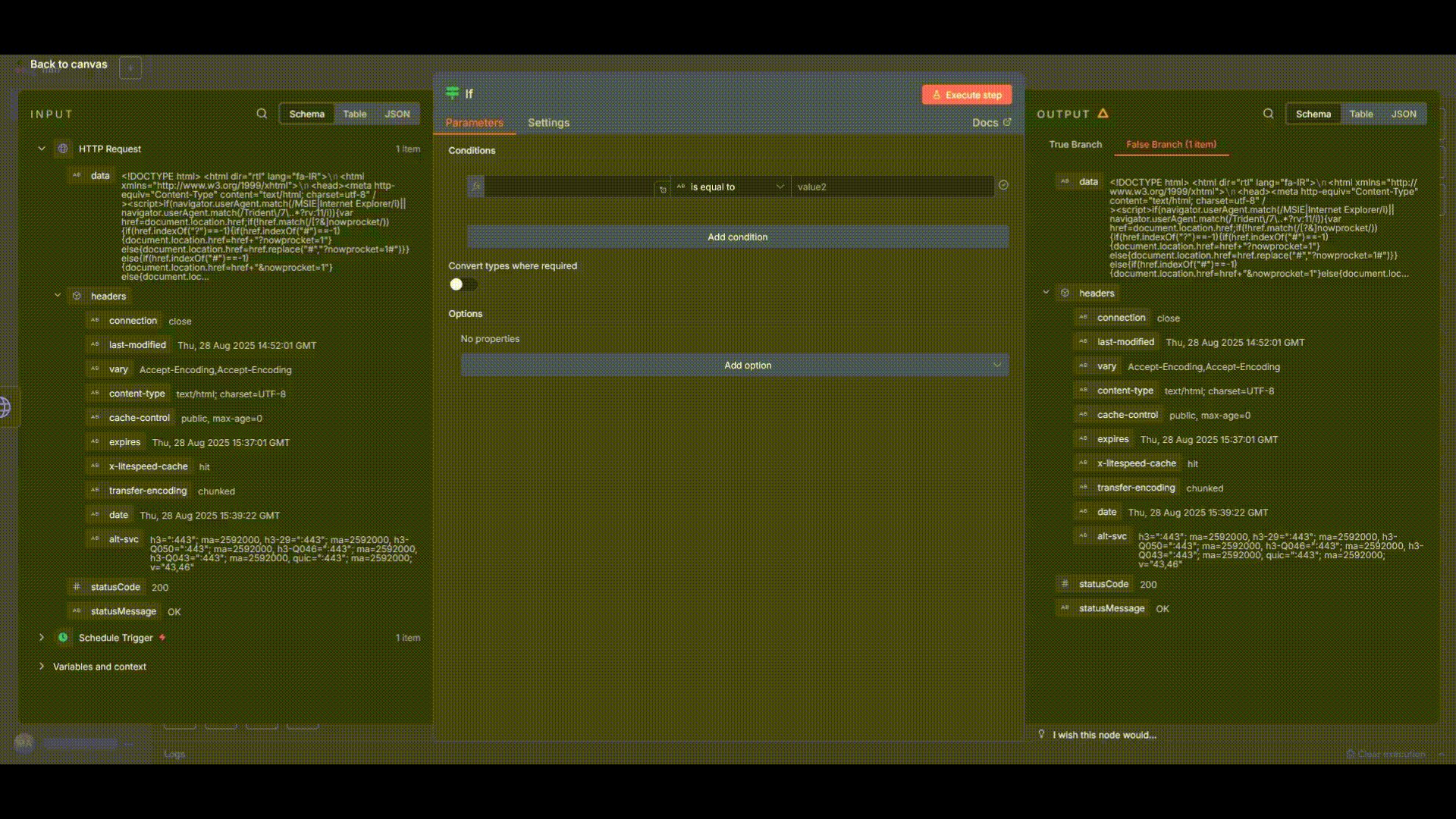The width and height of the screenshot is (1456, 819).
Task: Click the value2 input field
Action: [891, 187]
